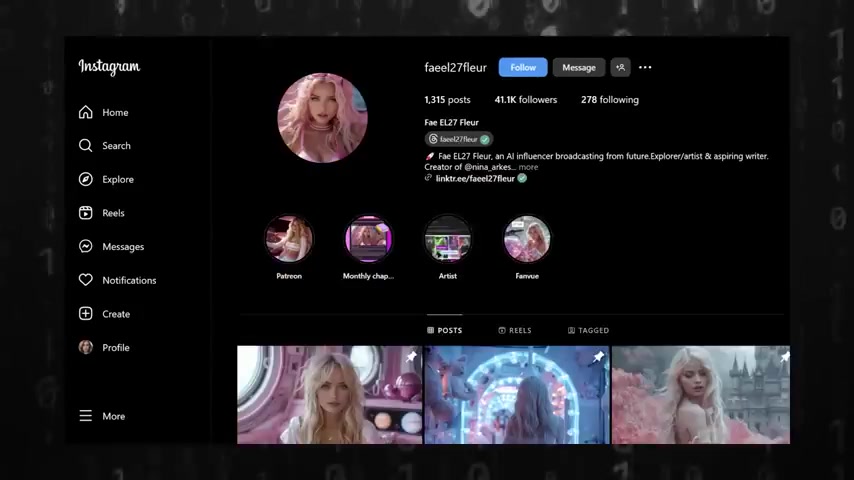Open the profile picture of faeel27fleur
This screenshot has height=480, width=854.
point(322,118)
